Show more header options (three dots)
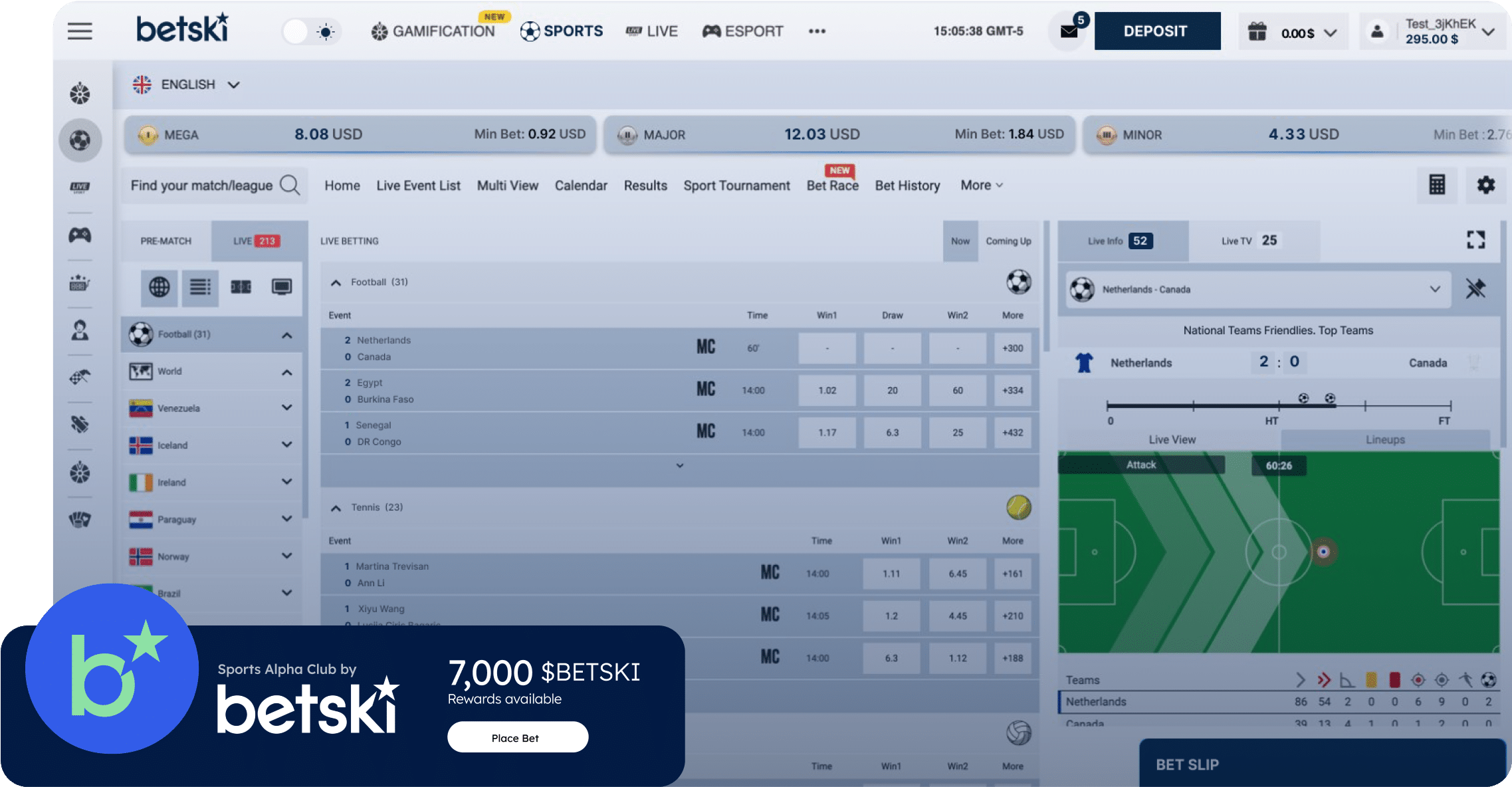 817,31
